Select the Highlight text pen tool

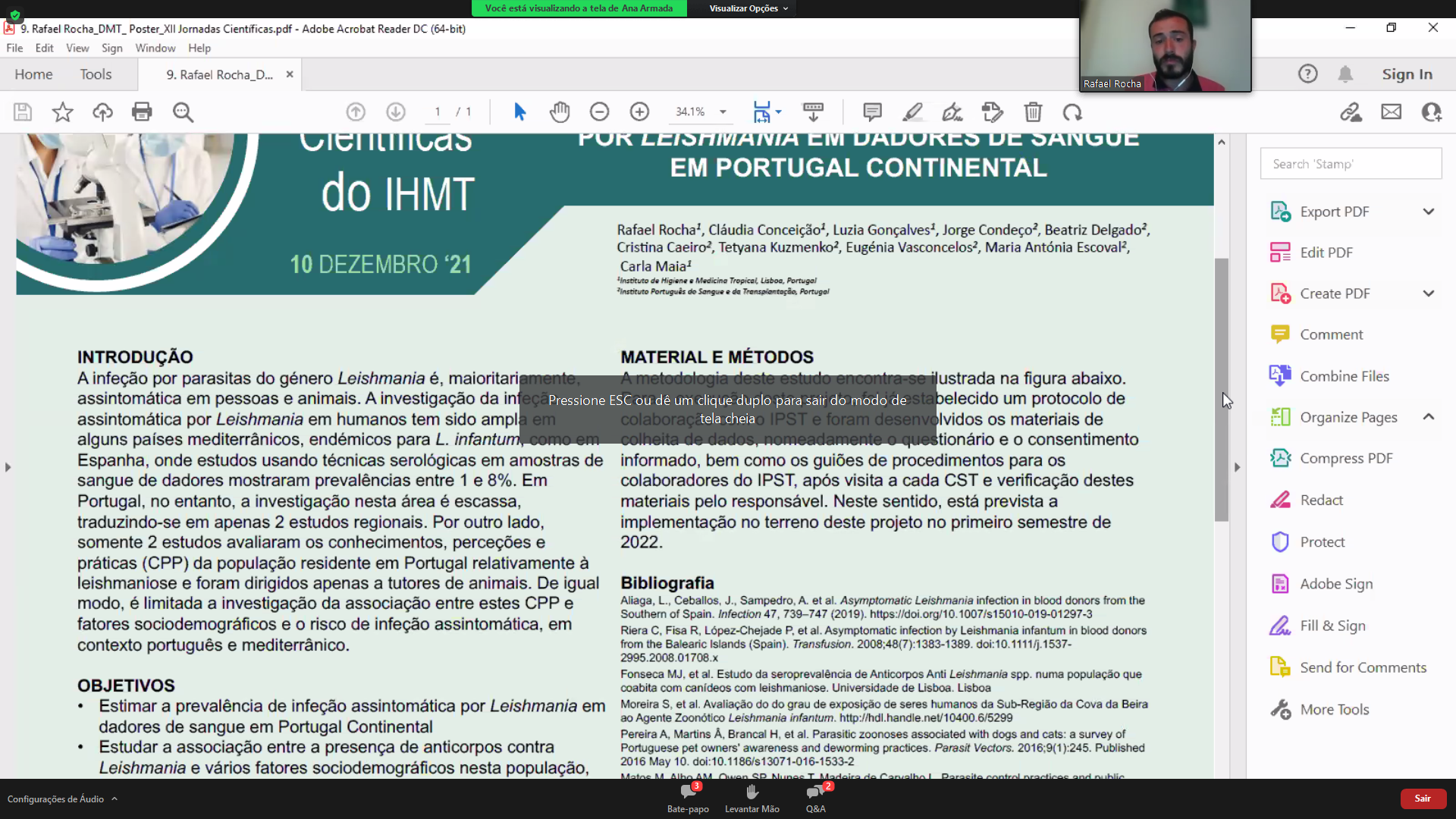coord(912,112)
